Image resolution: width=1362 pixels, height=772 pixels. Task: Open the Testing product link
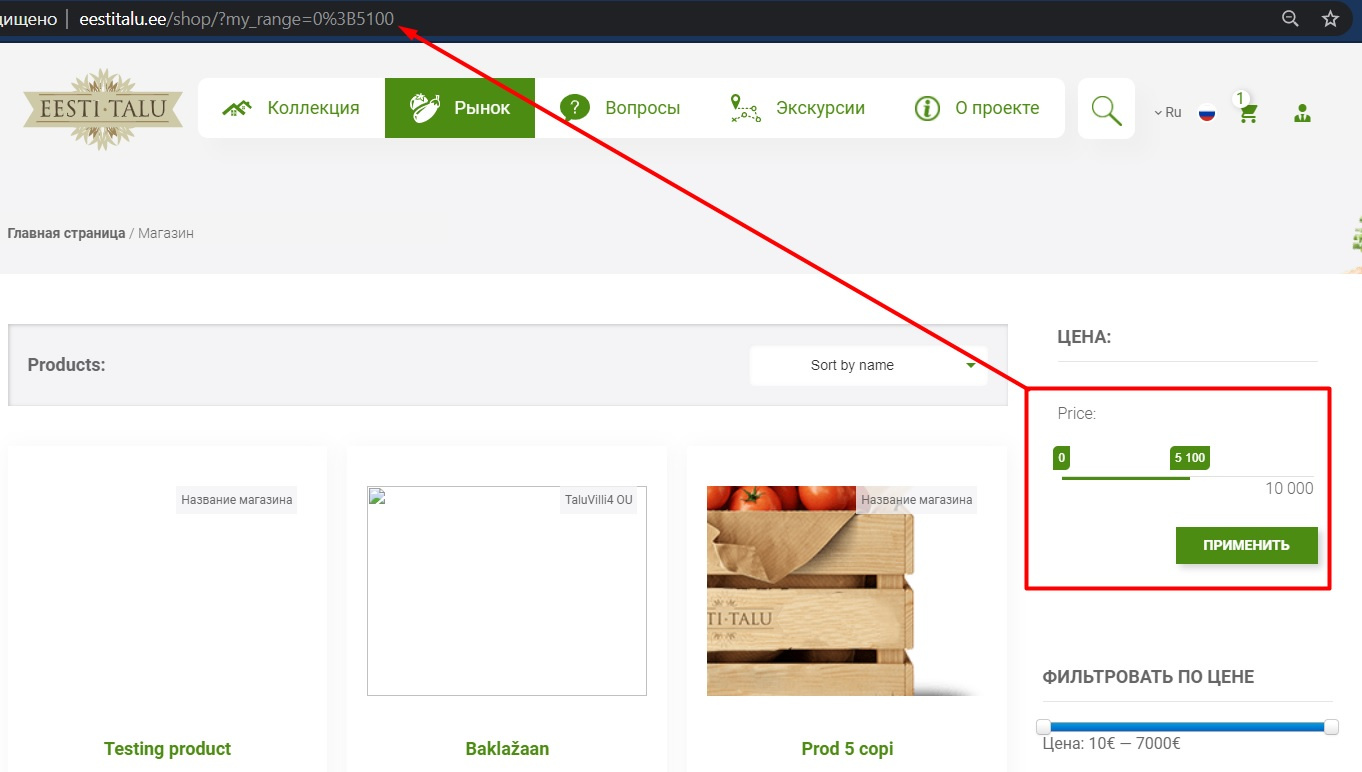tap(167, 749)
